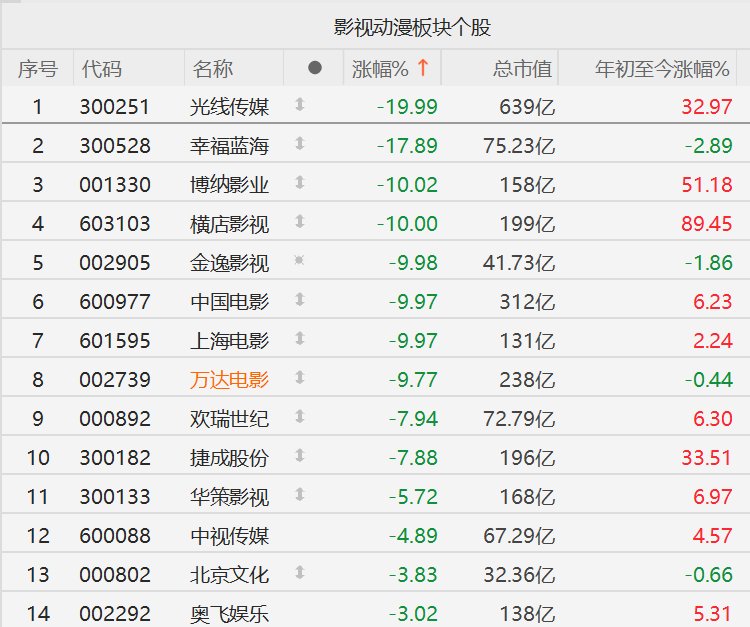750x627 pixels.
Task: Click stock code 300251
Action: 115,107
